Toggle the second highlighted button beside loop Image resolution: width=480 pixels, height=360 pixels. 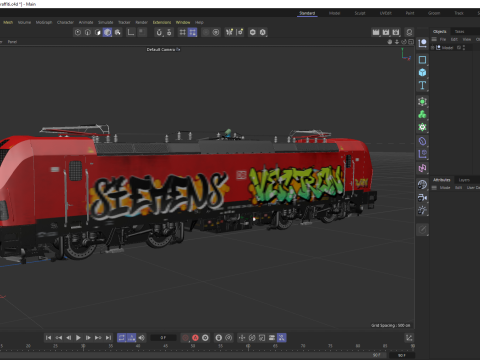pyautogui.click(x=132, y=338)
